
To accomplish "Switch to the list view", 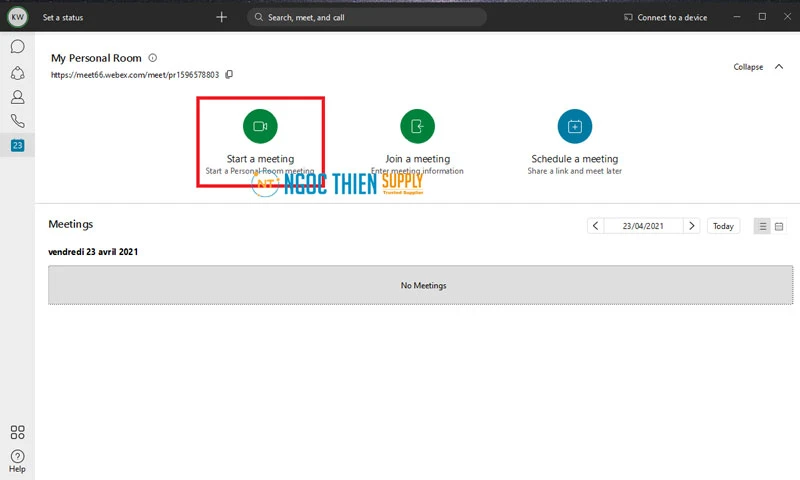I will pyautogui.click(x=762, y=226).
